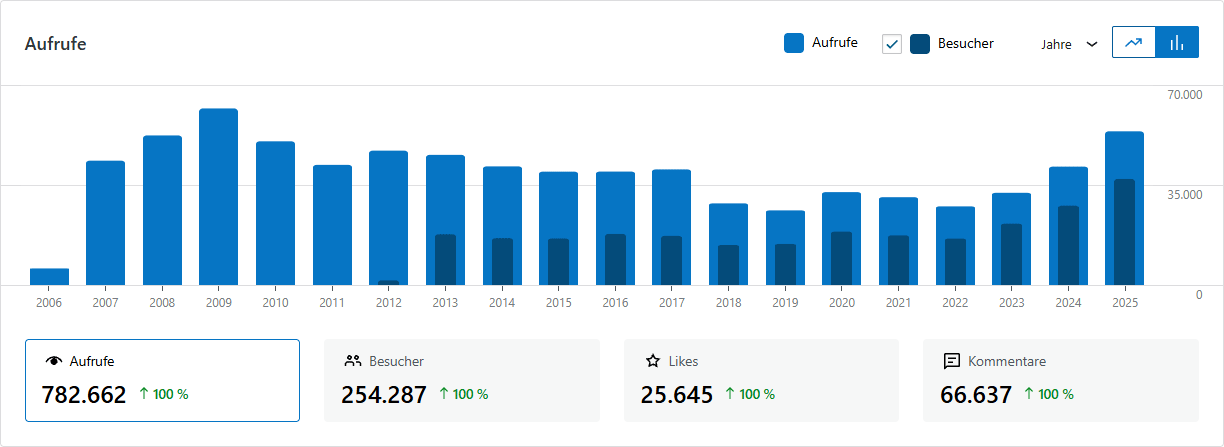Screen dimensions: 1224x447
Task: Click the 2020 Besucher dark bar
Action: [842, 258]
